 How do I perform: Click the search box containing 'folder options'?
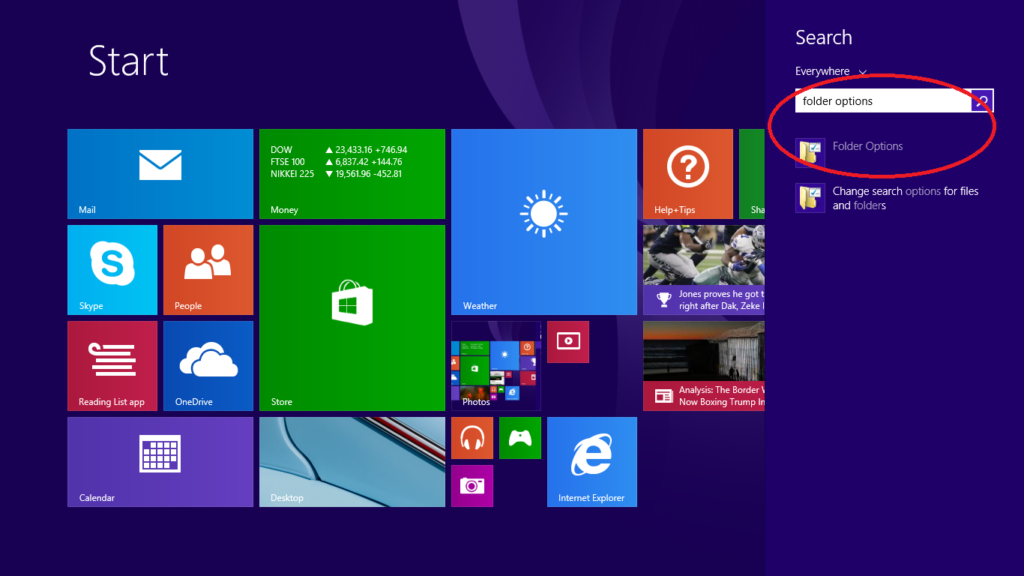883,101
